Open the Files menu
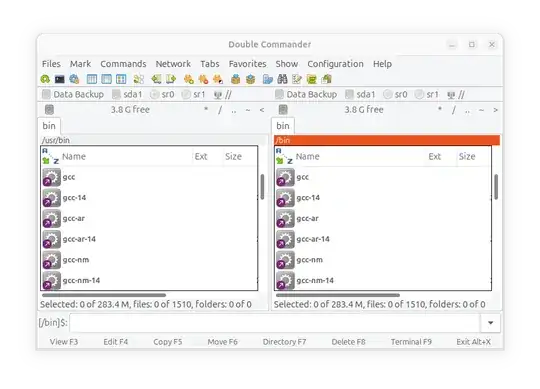The image size is (540, 389). [51, 64]
